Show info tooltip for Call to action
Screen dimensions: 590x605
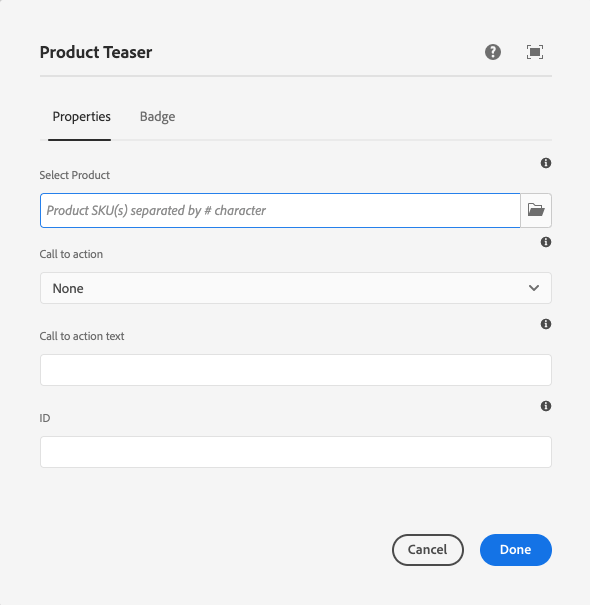tap(546, 242)
